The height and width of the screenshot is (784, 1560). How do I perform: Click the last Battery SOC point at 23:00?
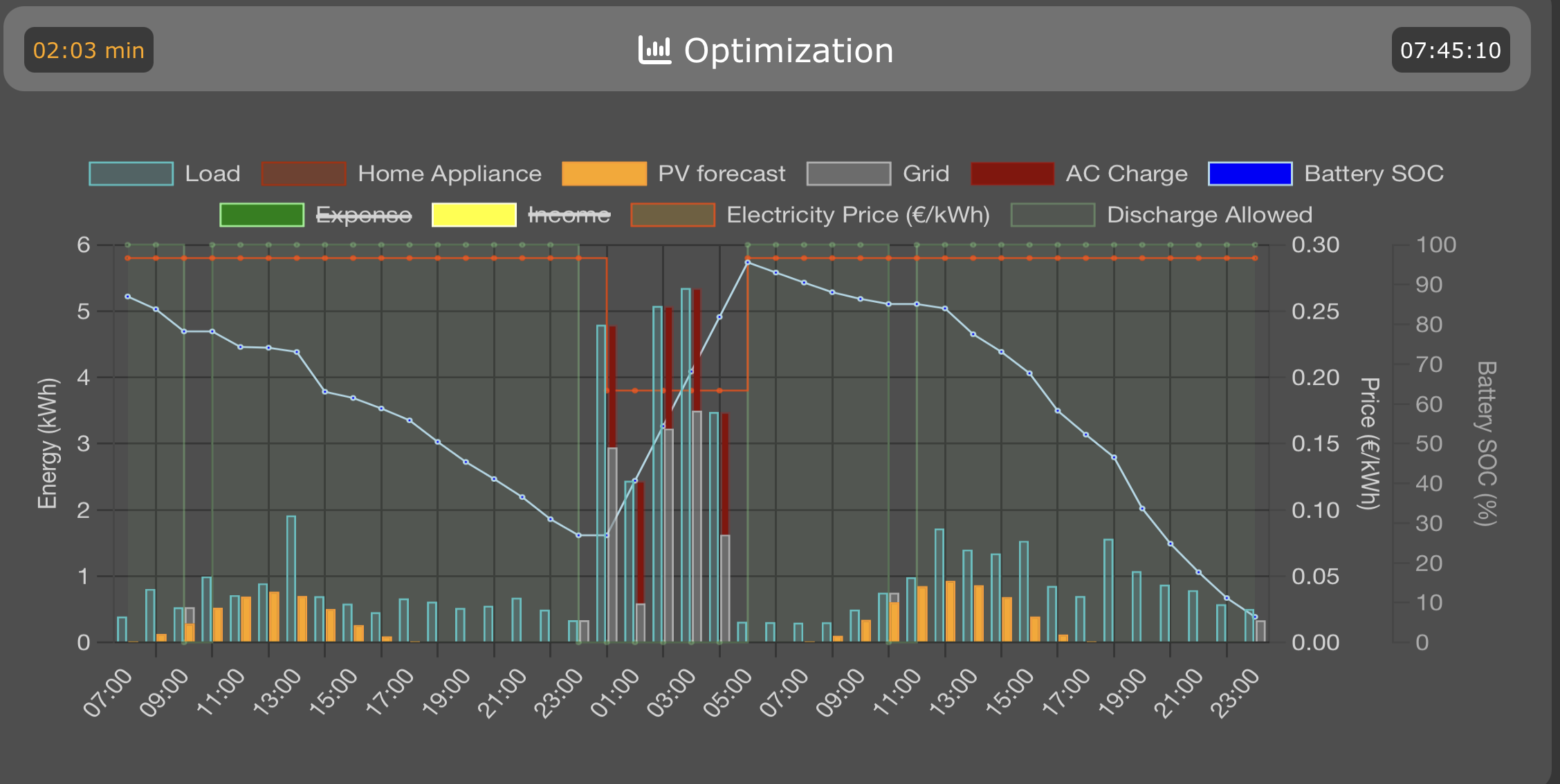point(1255,617)
